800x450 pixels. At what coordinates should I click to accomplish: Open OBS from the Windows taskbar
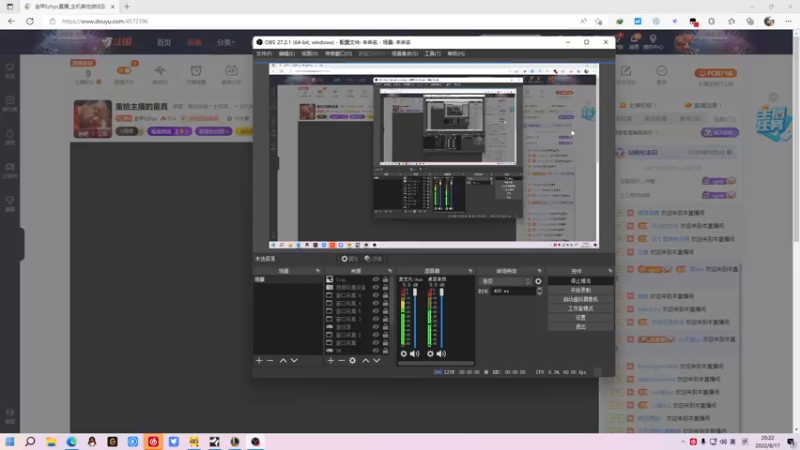(255, 442)
